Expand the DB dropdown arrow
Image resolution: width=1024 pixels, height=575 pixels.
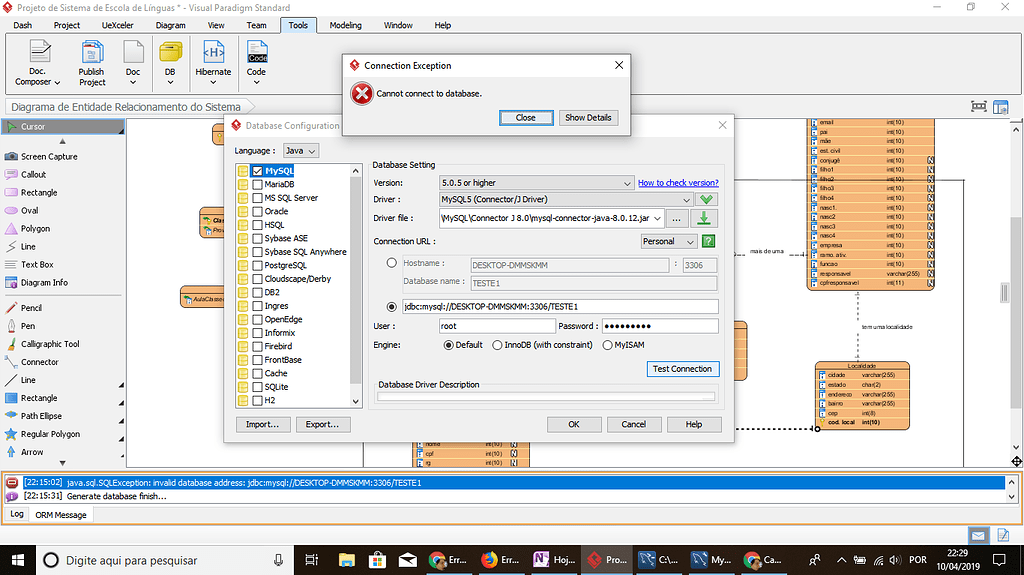click(x=170, y=82)
